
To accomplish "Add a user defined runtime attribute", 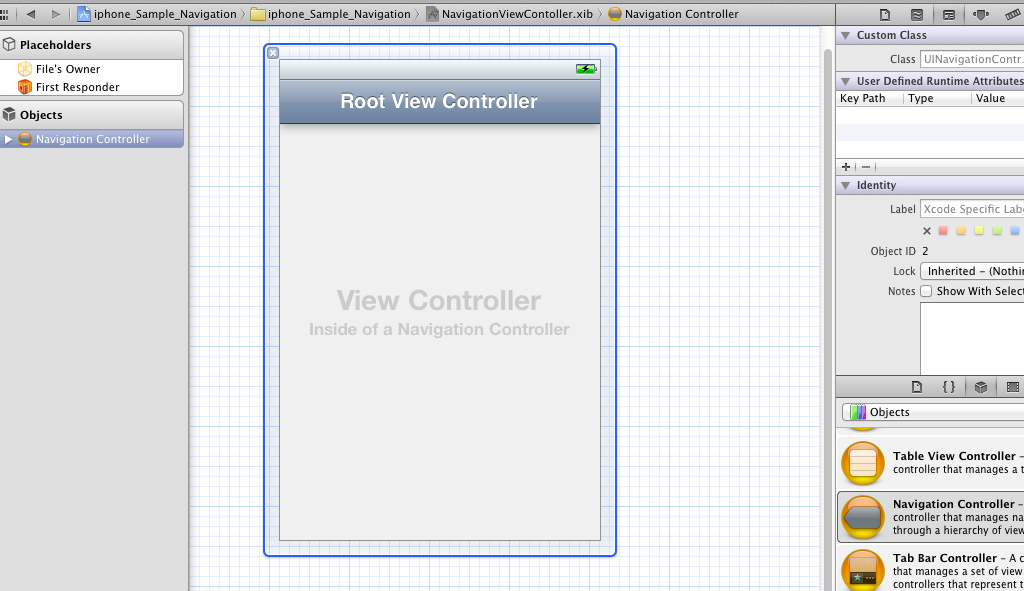I will click(846, 167).
